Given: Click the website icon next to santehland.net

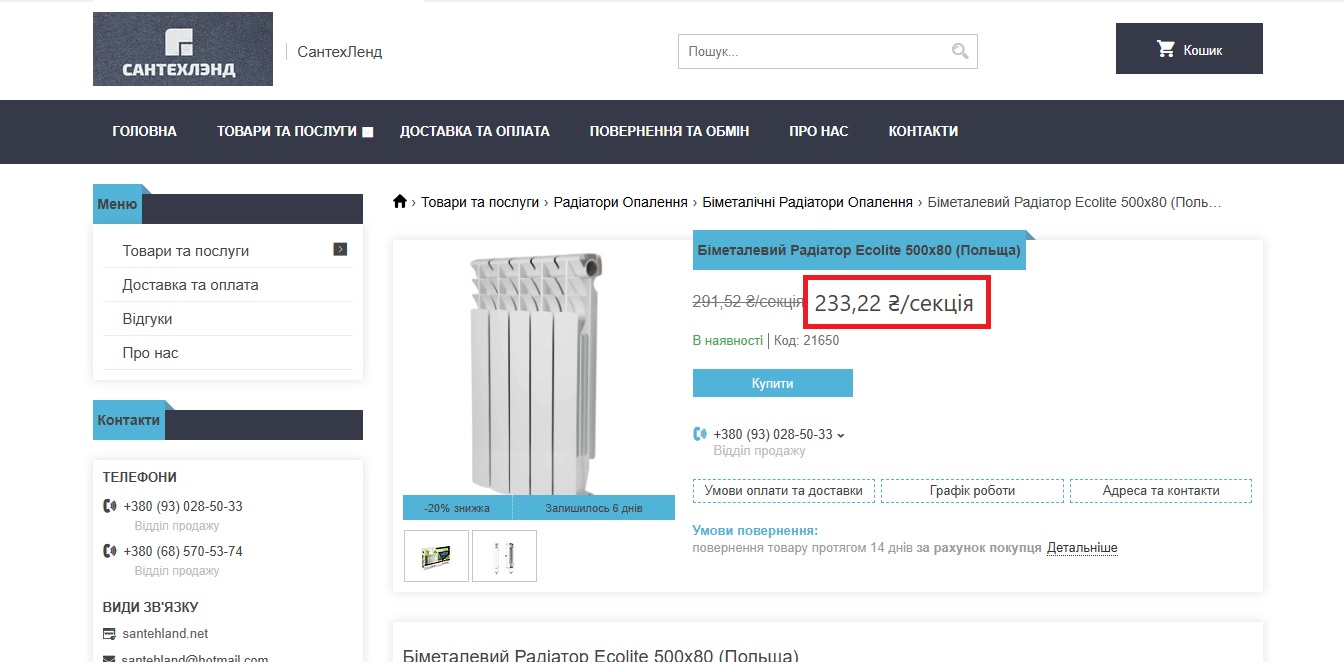Looking at the screenshot, I should tap(110, 634).
